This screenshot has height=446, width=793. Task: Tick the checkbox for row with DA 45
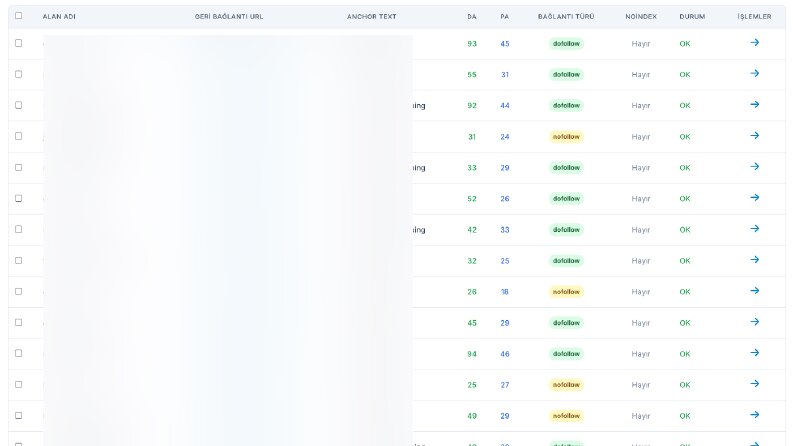click(x=19, y=322)
